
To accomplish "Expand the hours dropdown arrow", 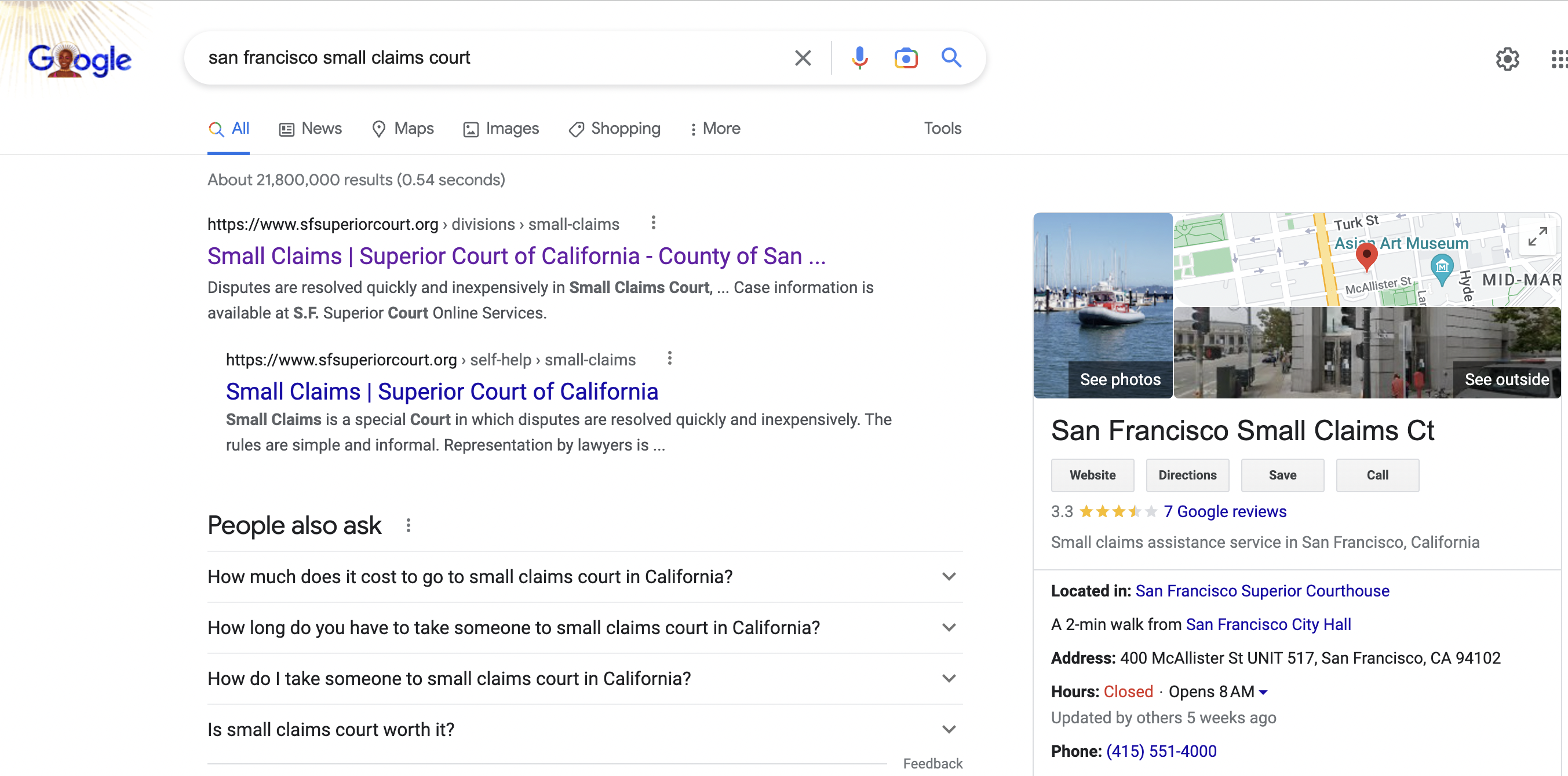I will coord(1264,693).
